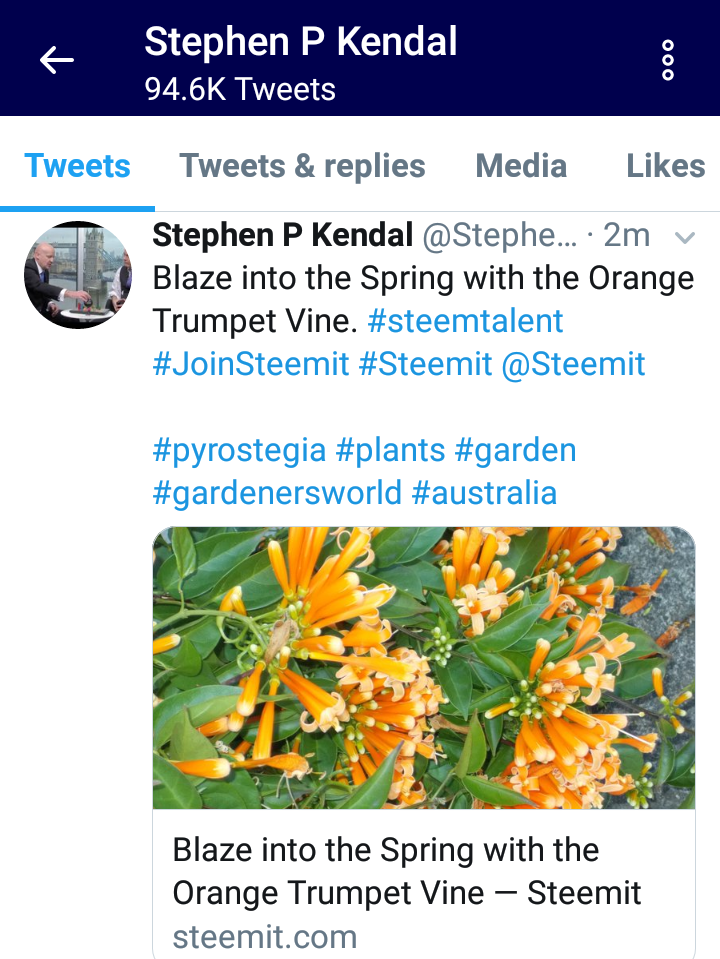The image size is (720, 959).
Task: Open the orange trumpet vine photo
Action: pos(424,667)
